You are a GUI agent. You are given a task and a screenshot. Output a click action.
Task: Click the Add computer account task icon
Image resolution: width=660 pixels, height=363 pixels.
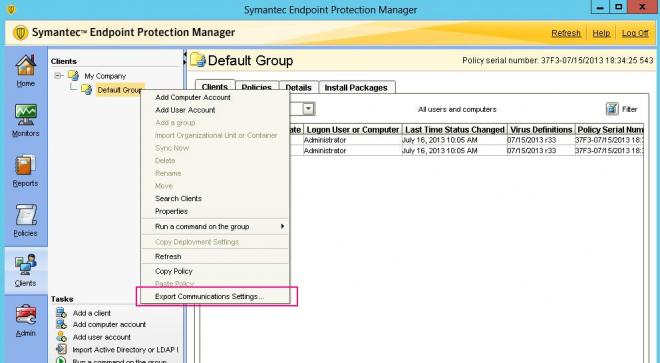[61, 324]
